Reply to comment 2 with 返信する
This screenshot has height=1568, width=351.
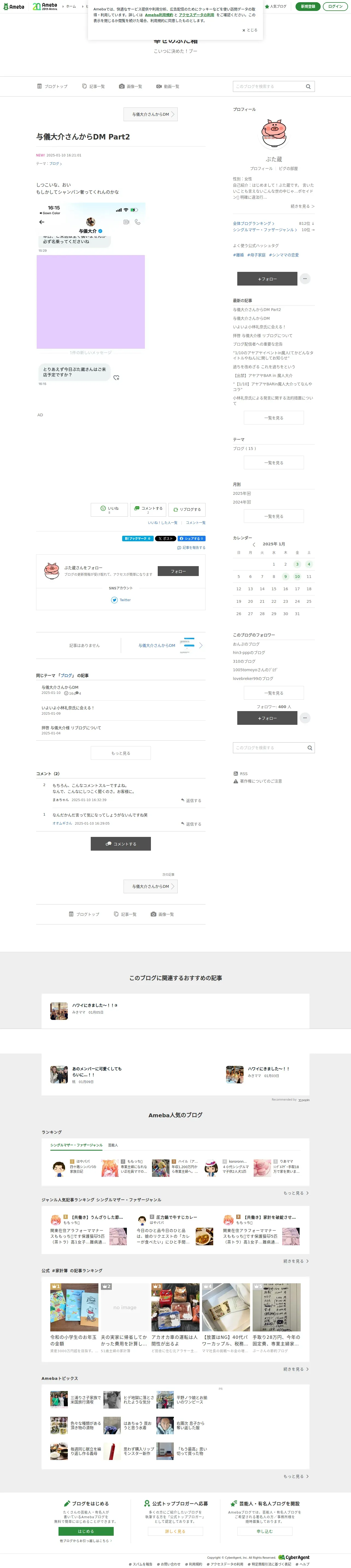click(191, 801)
